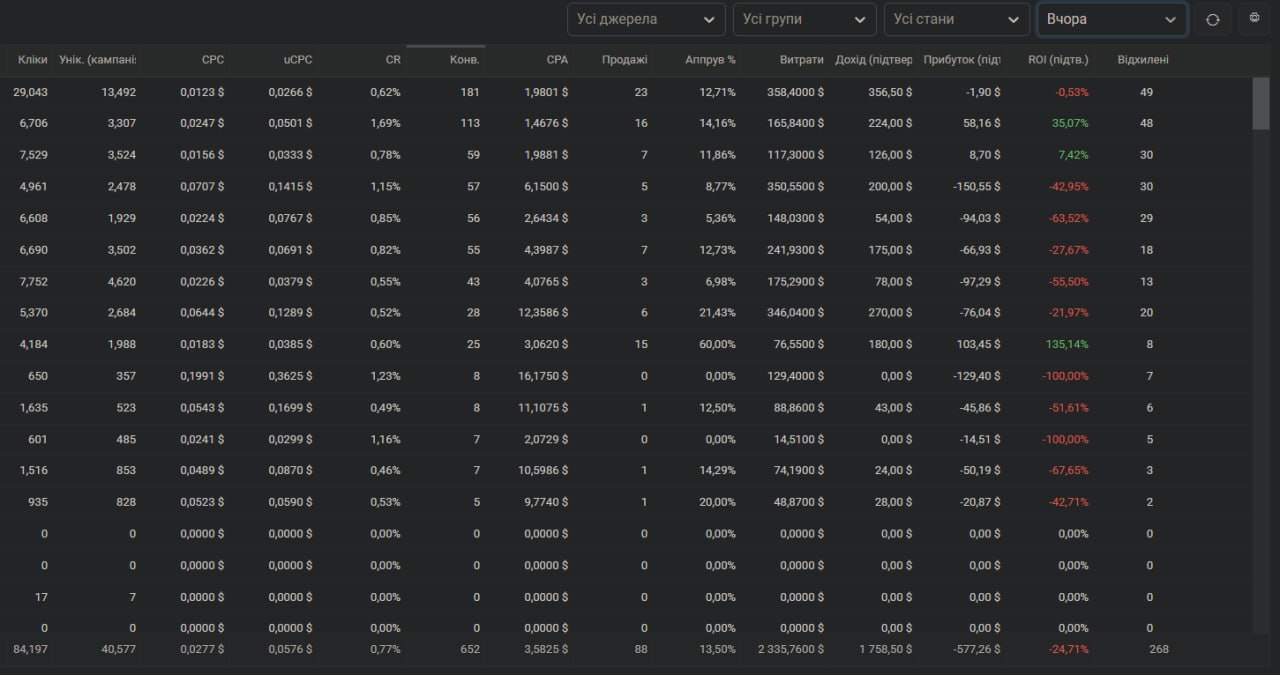Expand the 'Усі групи' dropdown

coord(804,19)
